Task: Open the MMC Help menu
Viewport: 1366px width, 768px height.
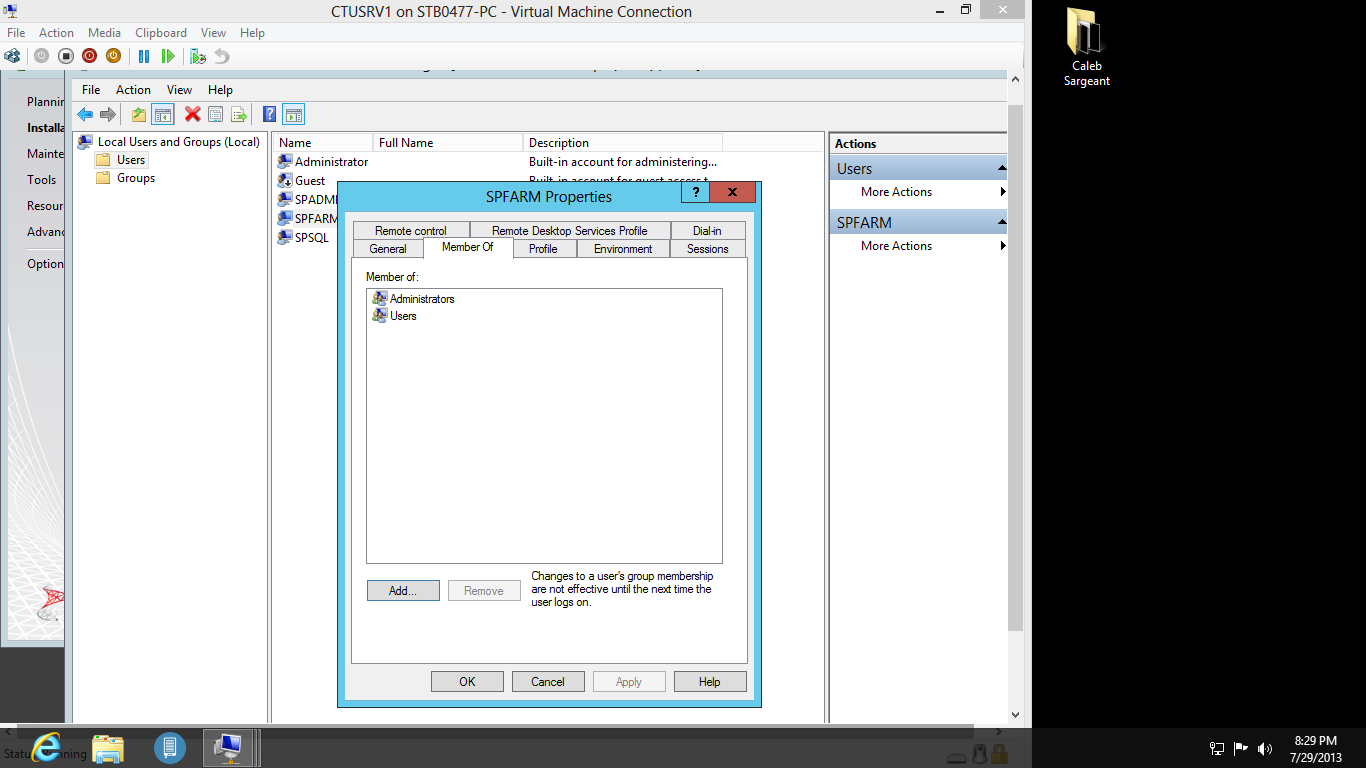Action: [x=220, y=90]
